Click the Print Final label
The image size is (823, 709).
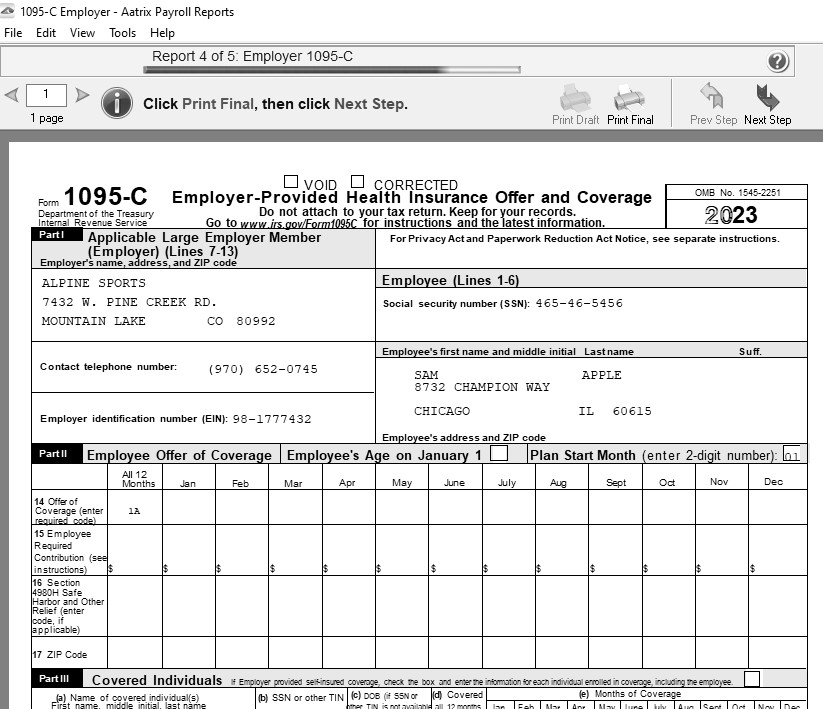pyautogui.click(x=630, y=120)
